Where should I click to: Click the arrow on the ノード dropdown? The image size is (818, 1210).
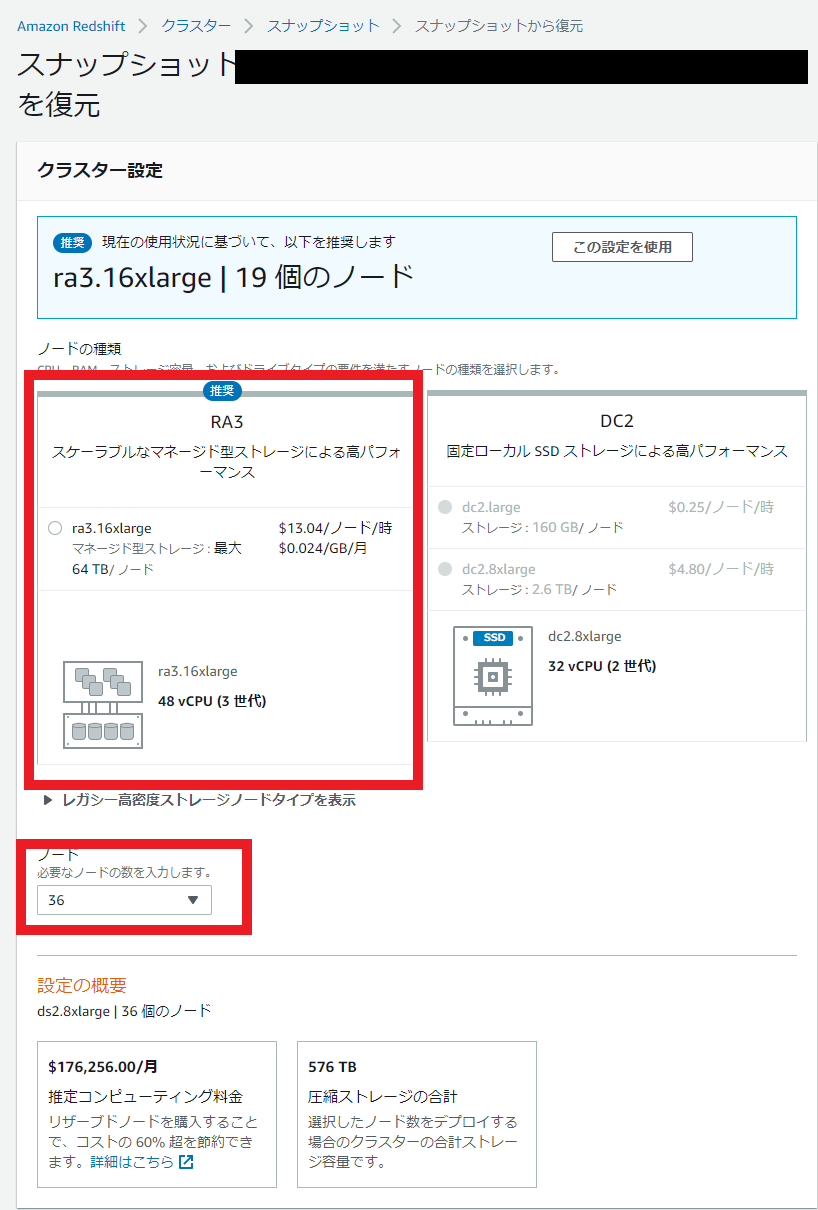[x=193, y=900]
